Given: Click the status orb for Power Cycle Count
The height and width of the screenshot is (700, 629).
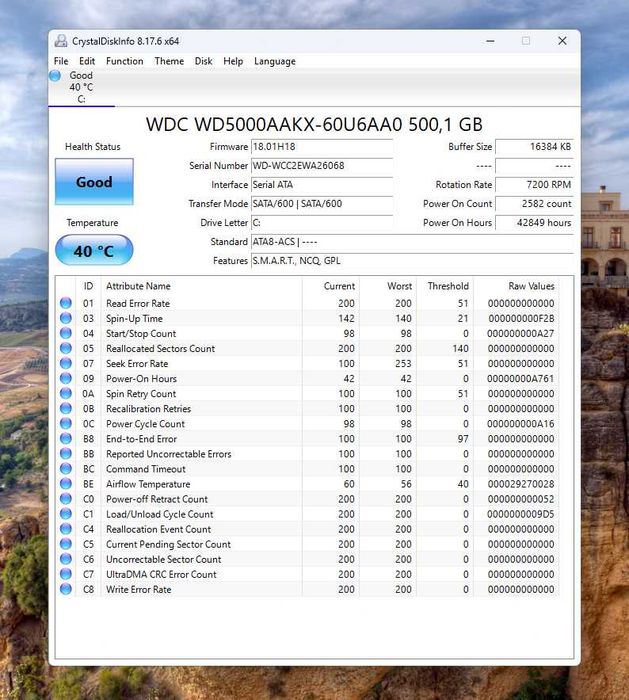Looking at the screenshot, I should tap(66, 423).
